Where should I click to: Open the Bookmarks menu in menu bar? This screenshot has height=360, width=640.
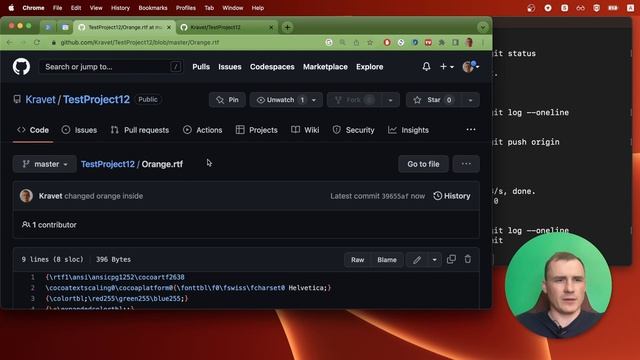pyautogui.click(x=153, y=8)
